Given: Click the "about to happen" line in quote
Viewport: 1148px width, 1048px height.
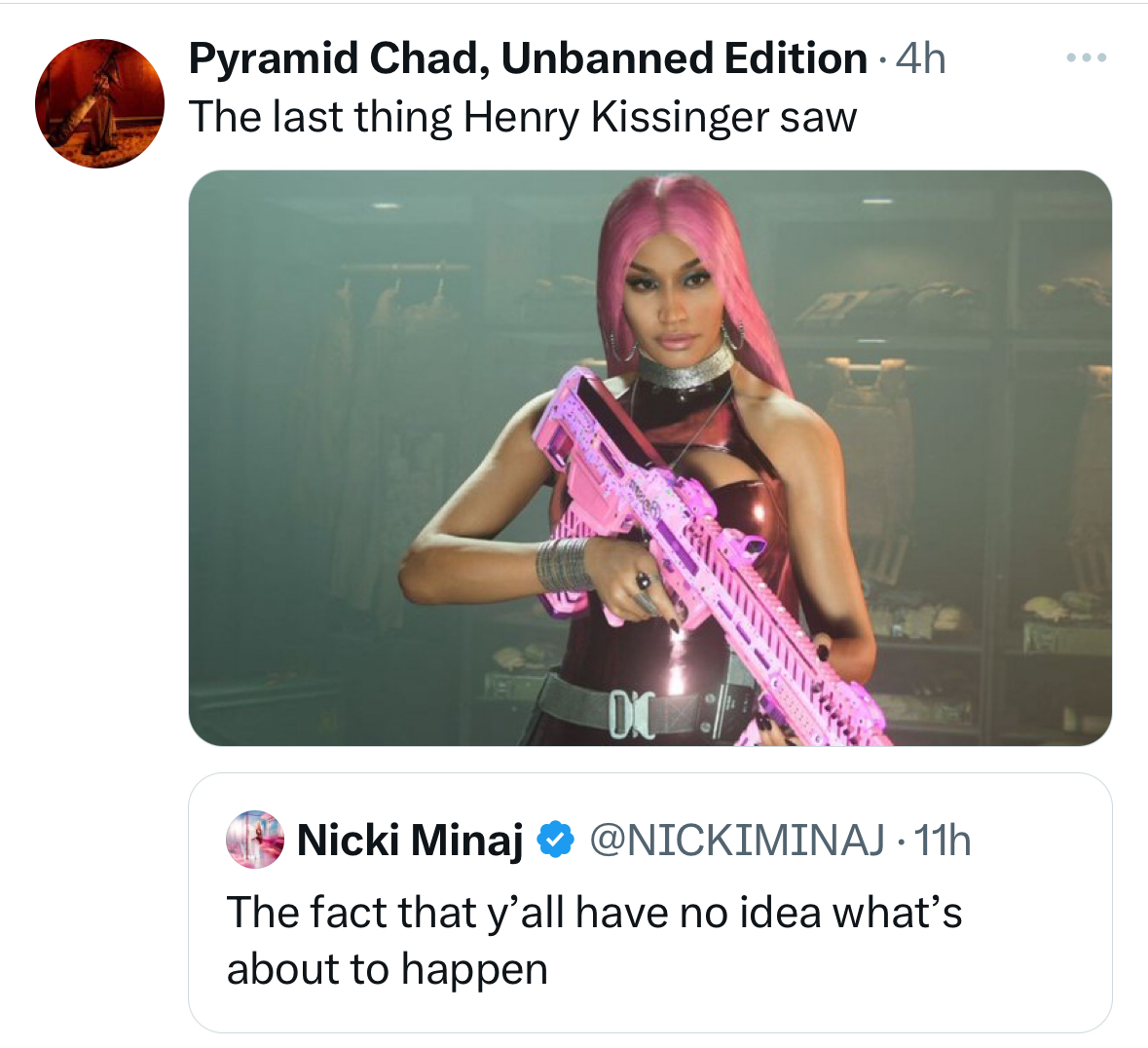Looking at the screenshot, I should click(388, 969).
